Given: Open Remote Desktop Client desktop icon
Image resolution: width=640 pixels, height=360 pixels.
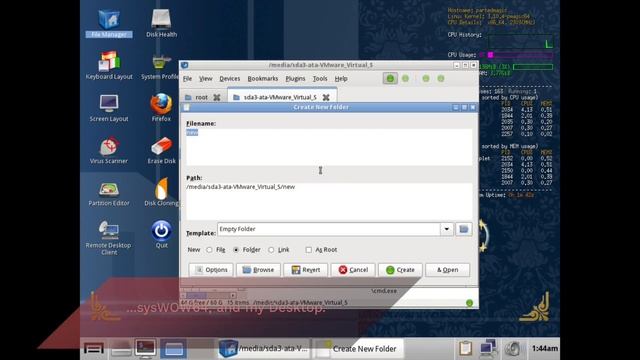Looking at the screenshot, I should (x=109, y=238).
